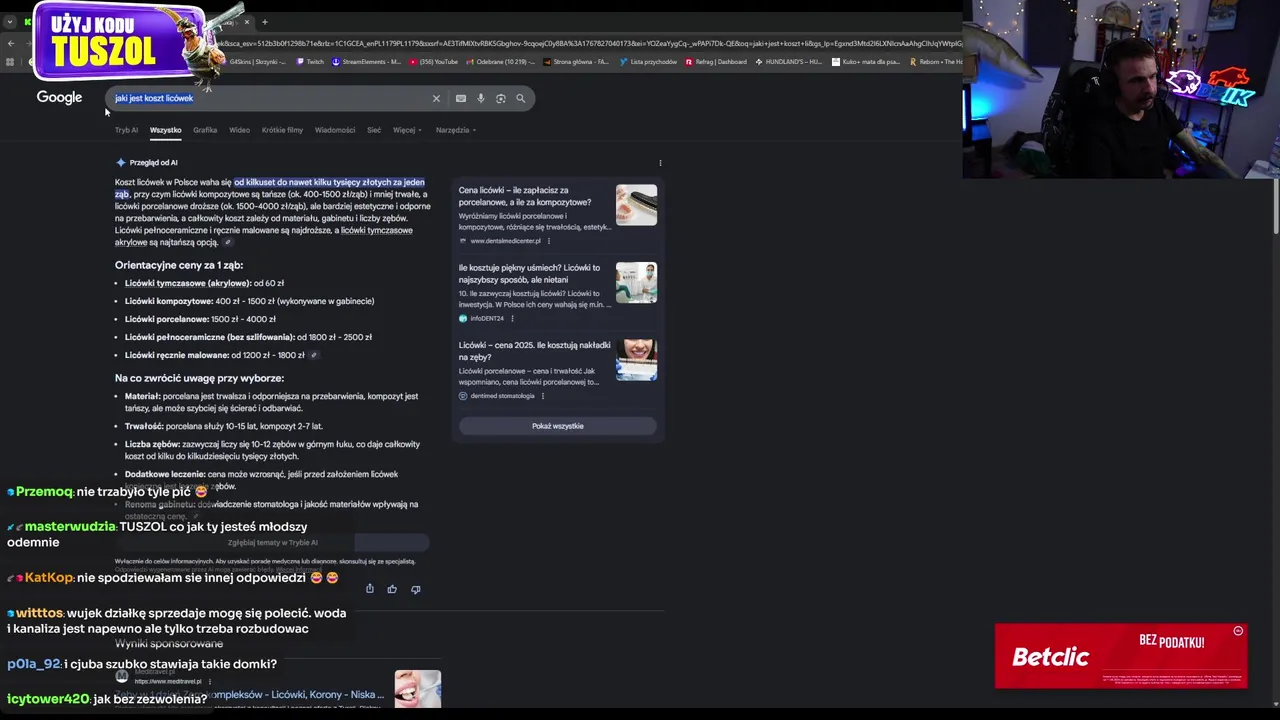Open the smile thumbnail for dentimed article
1280x720 pixels.
point(636,360)
